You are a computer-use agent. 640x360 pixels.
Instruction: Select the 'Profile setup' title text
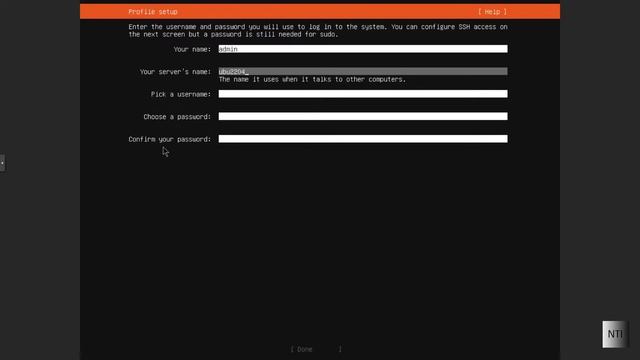point(153,12)
